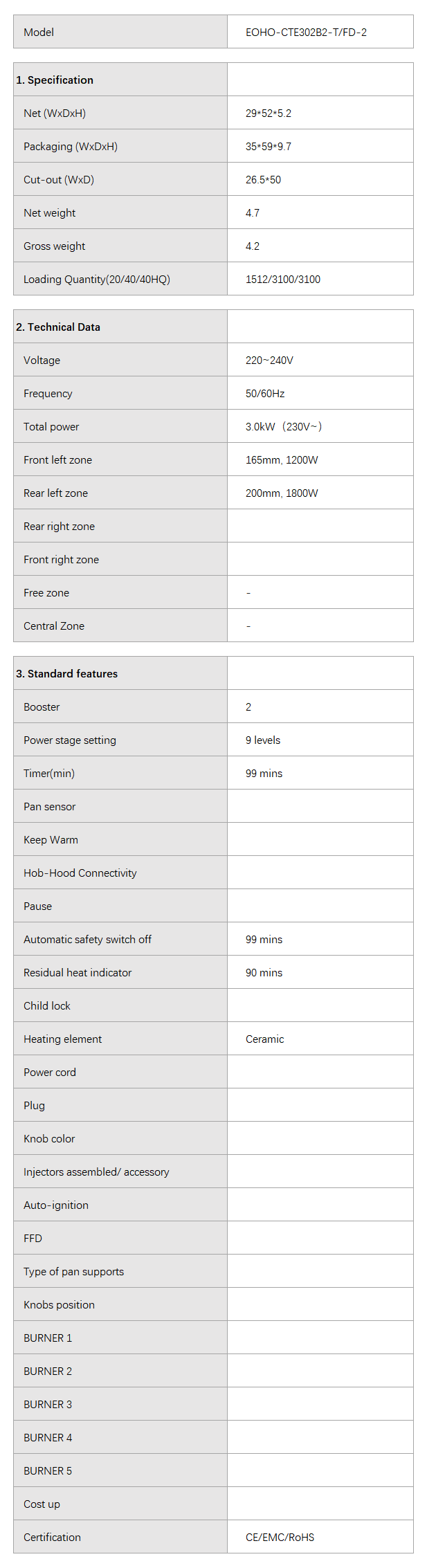Select the Specification section heading
Image resolution: width=427 pixels, height=1568 pixels.
[55, 80]
